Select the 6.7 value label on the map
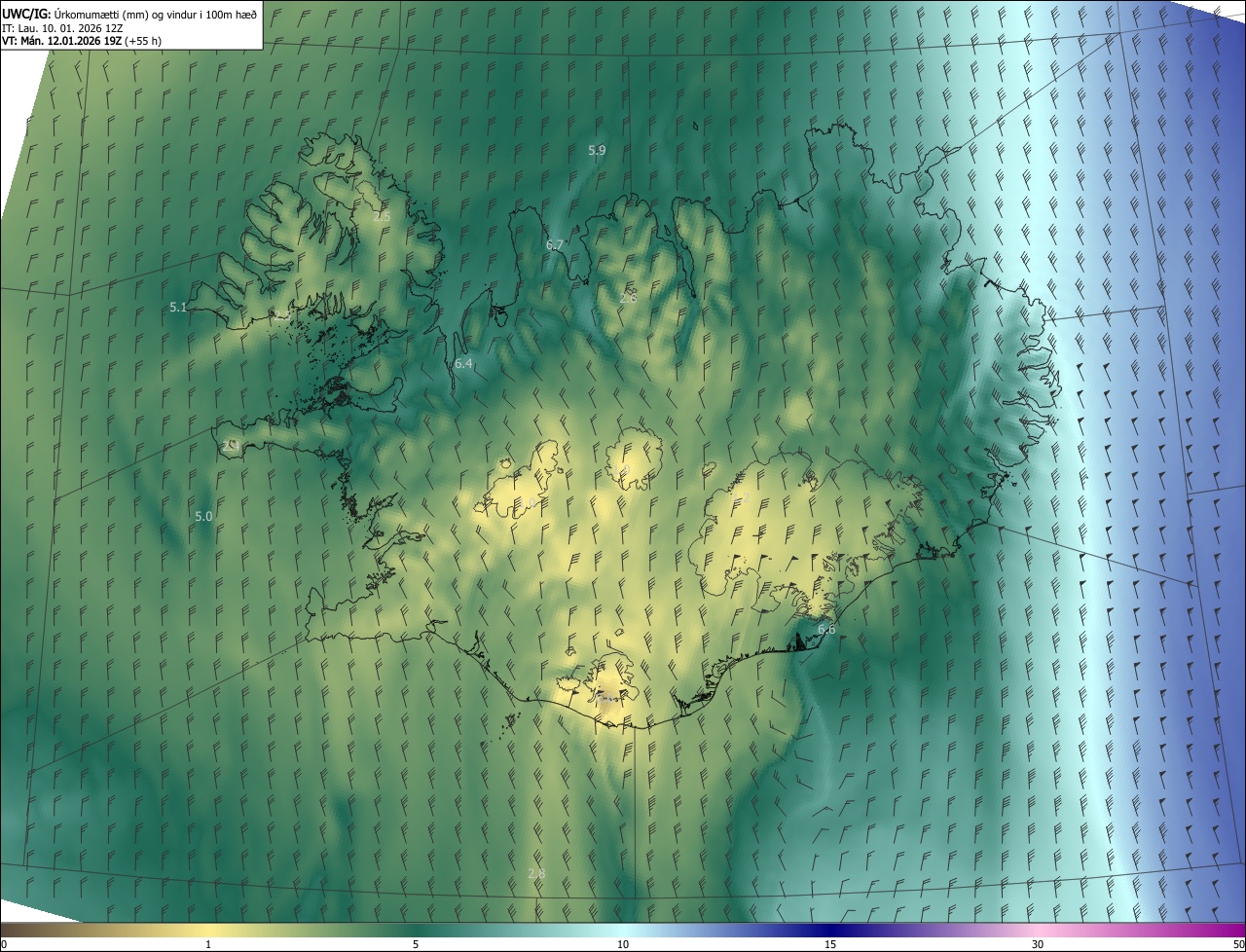Viewport: 1246px width, 952px height. (555, 245)
